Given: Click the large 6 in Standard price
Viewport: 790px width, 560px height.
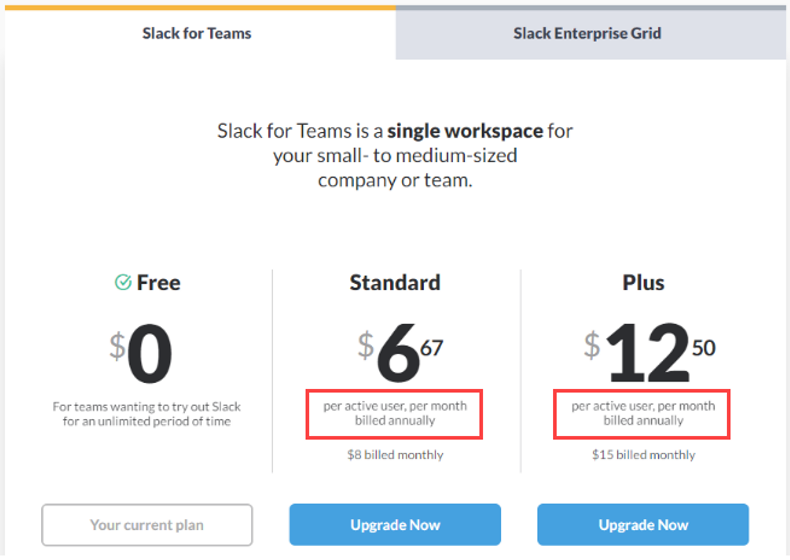Looking at the screenshot, I should pyautogui.click(x=397, y=355).
